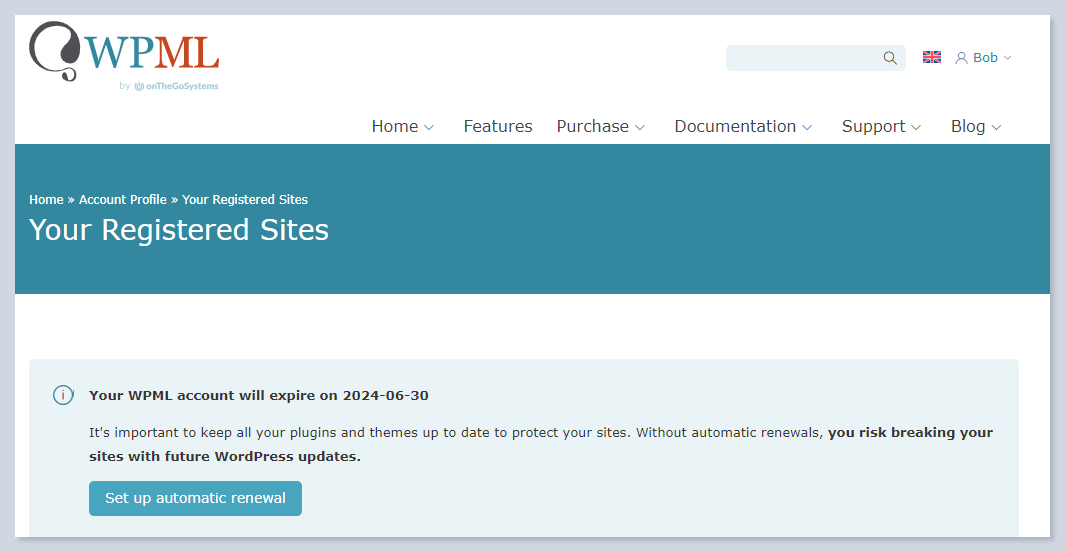
Task: Open the Features menu item
Action: (x=498, y=127)
